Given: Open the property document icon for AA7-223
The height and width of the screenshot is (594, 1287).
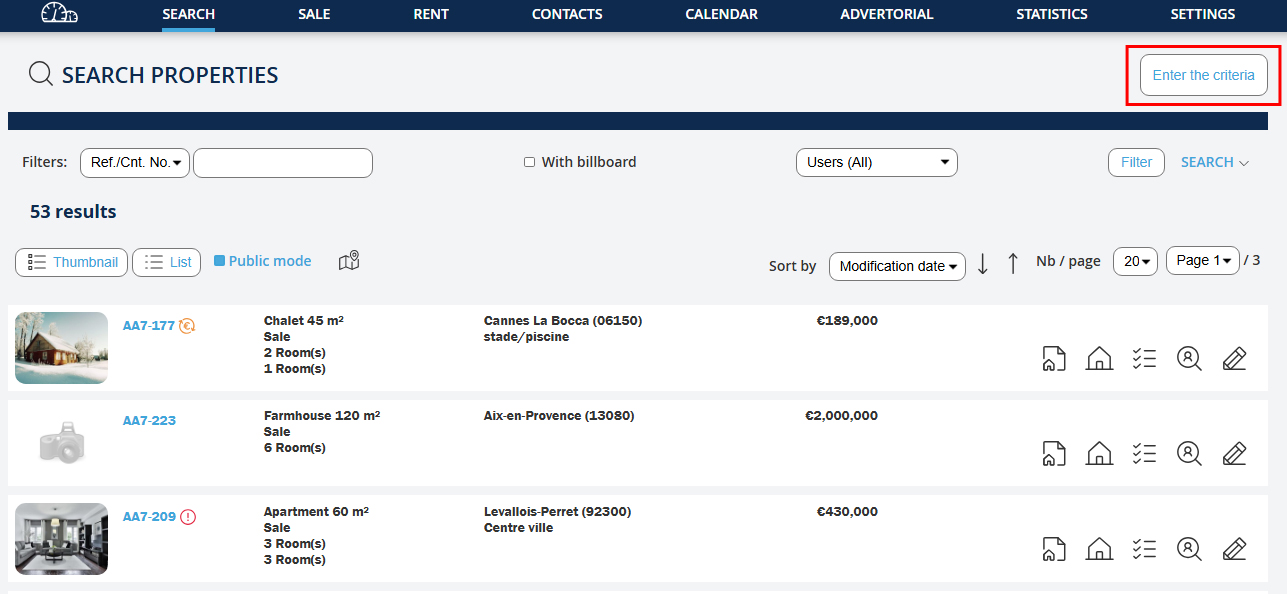Looking at the screenshot, I should [1054, 454].
